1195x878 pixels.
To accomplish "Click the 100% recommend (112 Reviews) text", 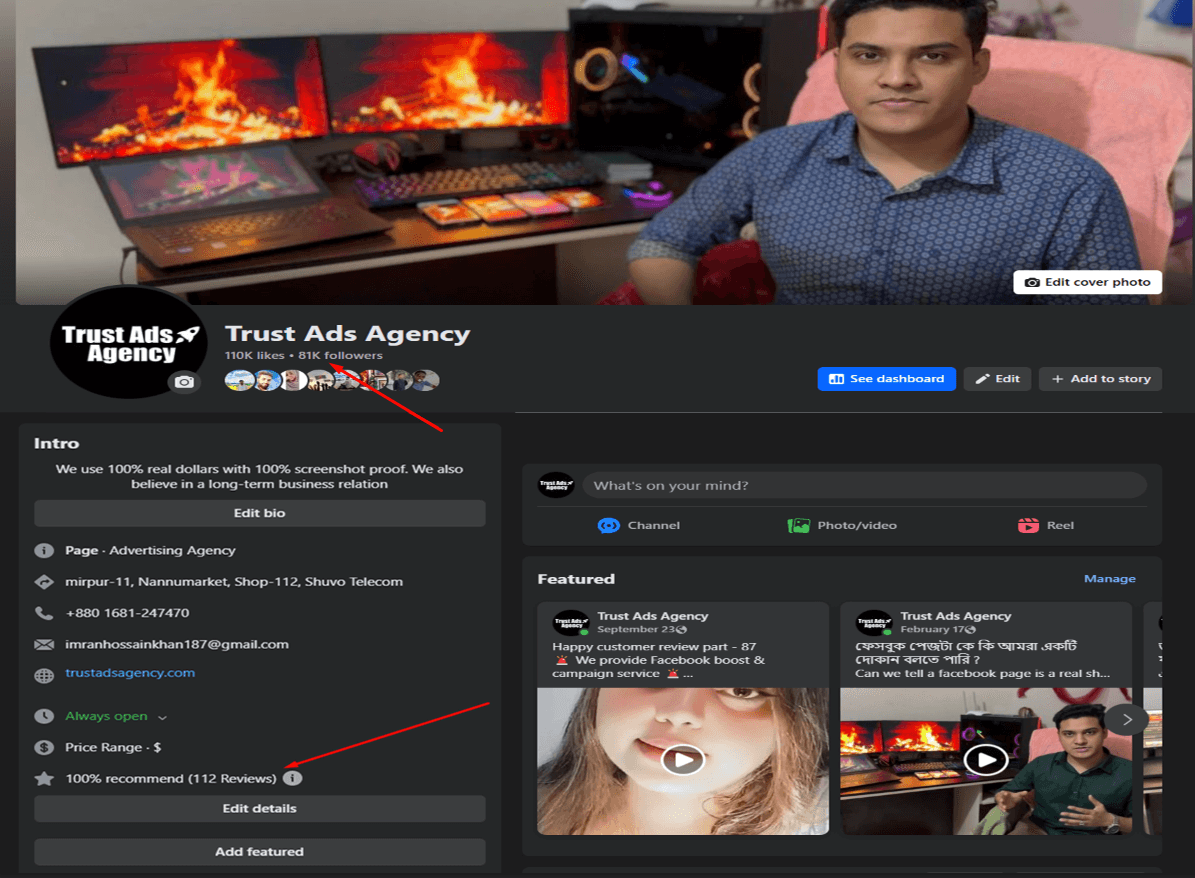I will [171, 779].
